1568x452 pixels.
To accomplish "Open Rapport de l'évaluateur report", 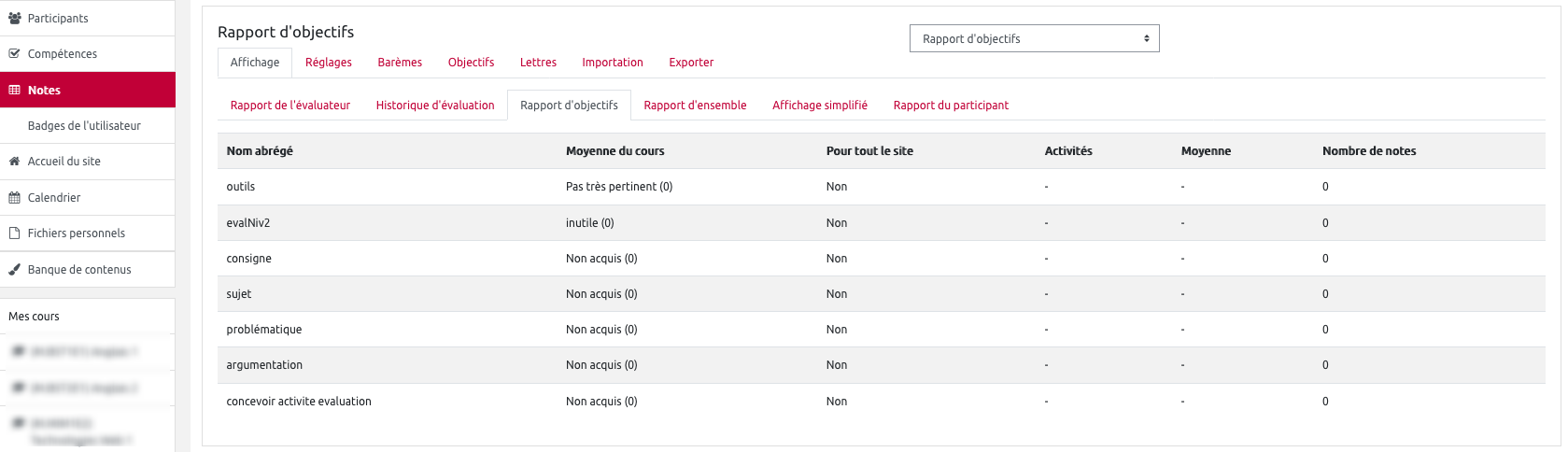I will (x=290, y=106).
